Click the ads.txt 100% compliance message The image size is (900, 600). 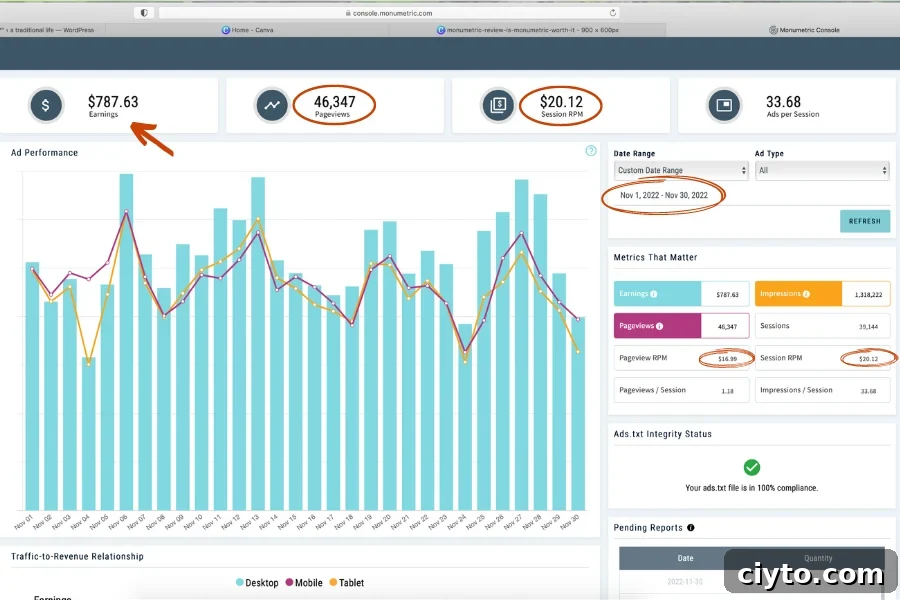pyautogui.click(x=751, y=488)
